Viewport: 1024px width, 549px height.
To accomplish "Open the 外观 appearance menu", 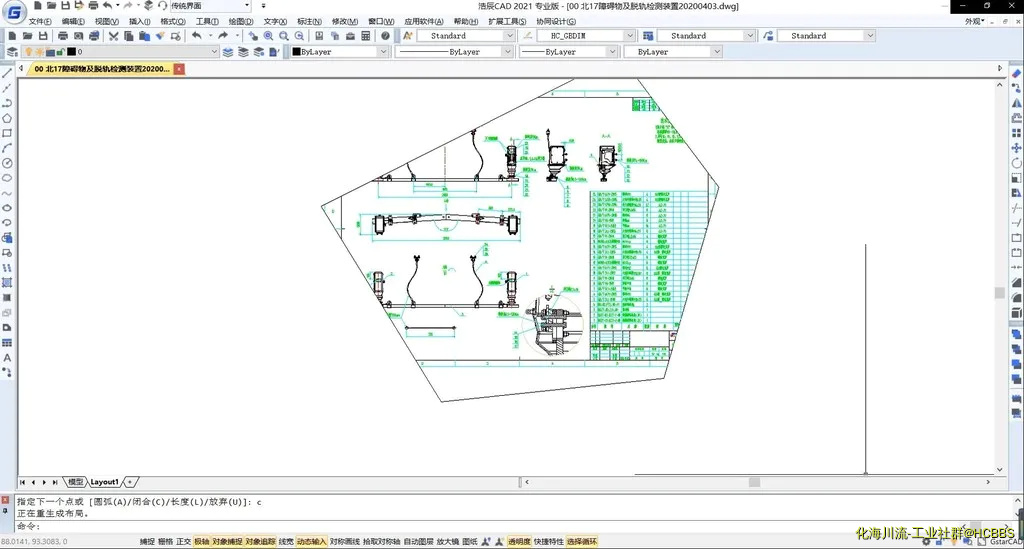I will (x=974, y=22).
